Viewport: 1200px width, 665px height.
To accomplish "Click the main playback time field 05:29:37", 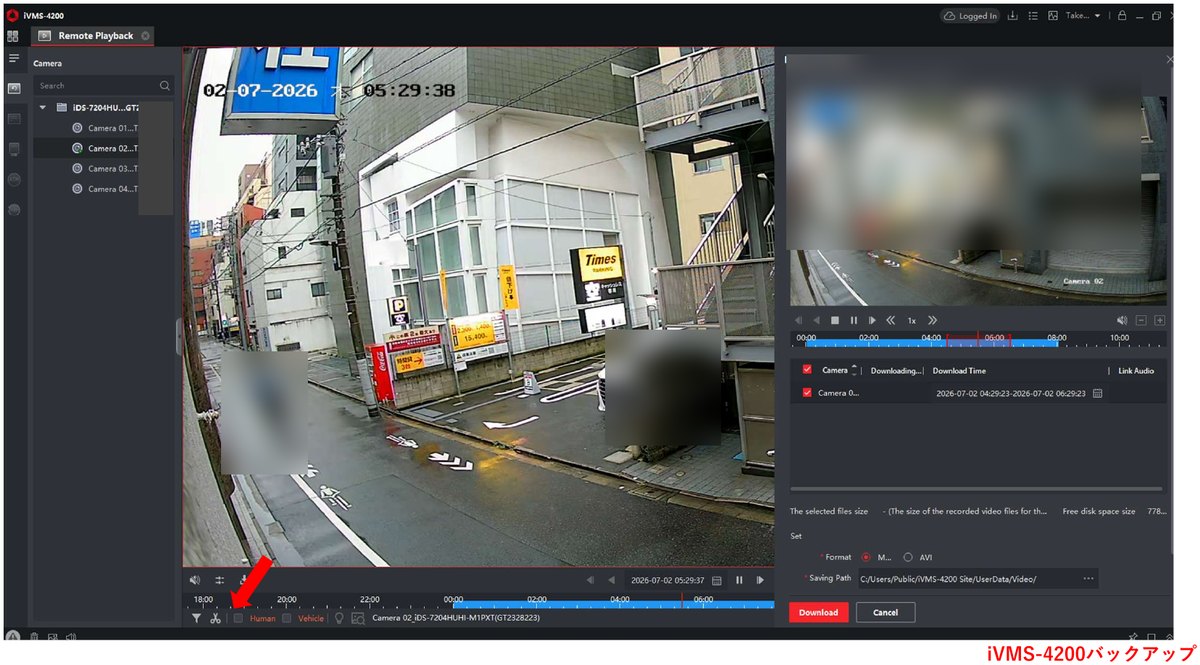I will [x=666, y=580].
